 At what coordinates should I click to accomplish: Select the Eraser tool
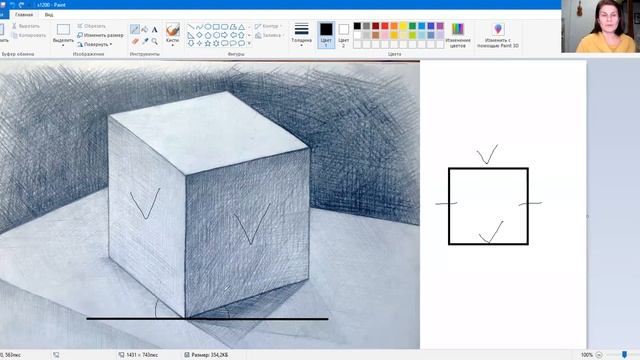tap(135, 41)
